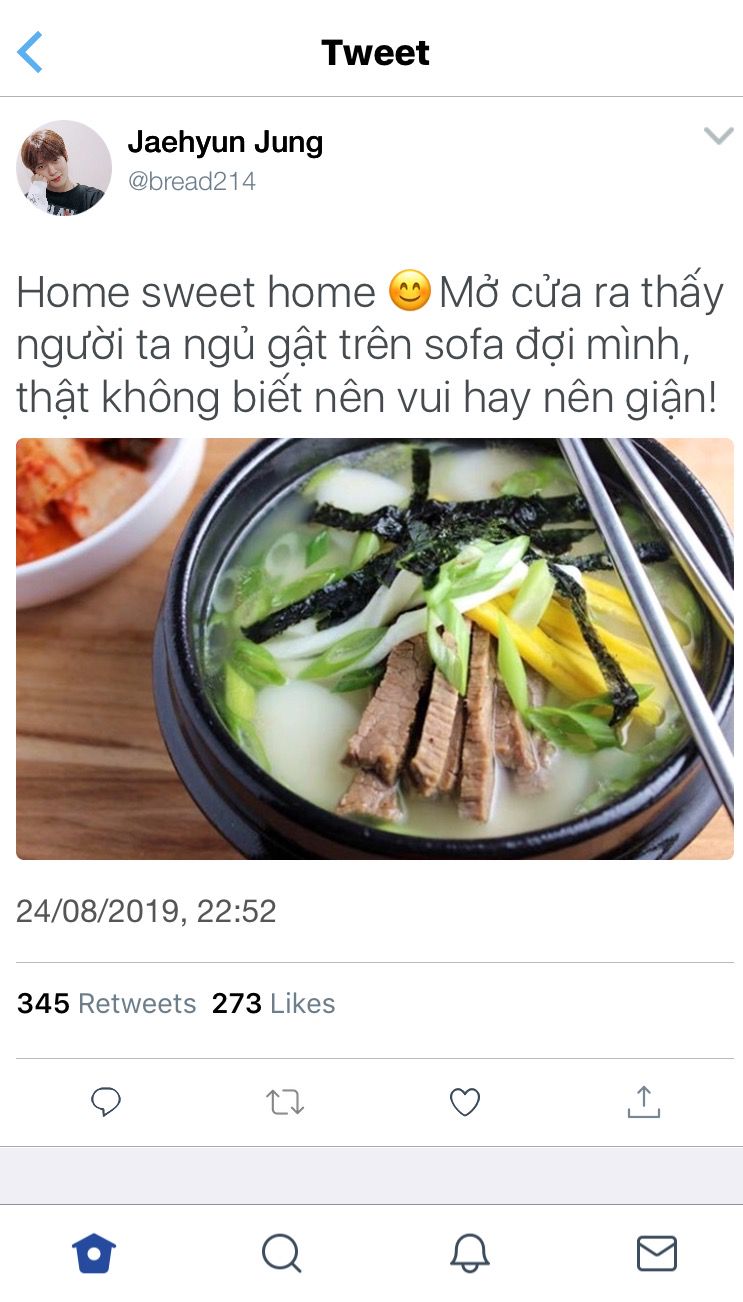
Task: View the list of 345 Retweets
Action: click(107, 1003)
